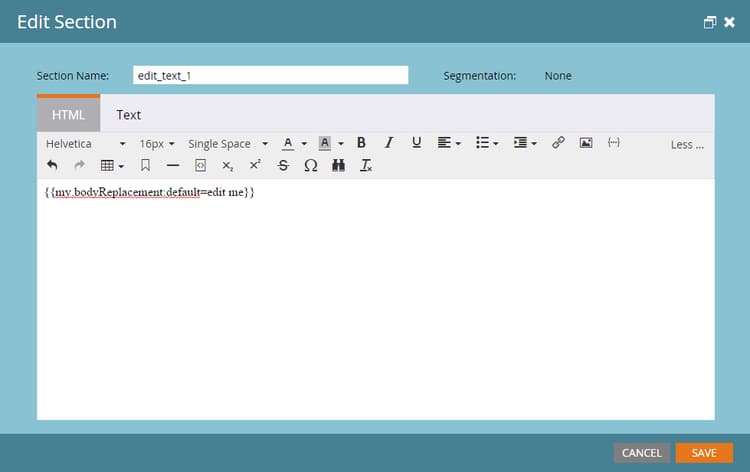Switch to the HTML tab
The width and height of the screenshot is (750, 472).
(x=68, y=115)
